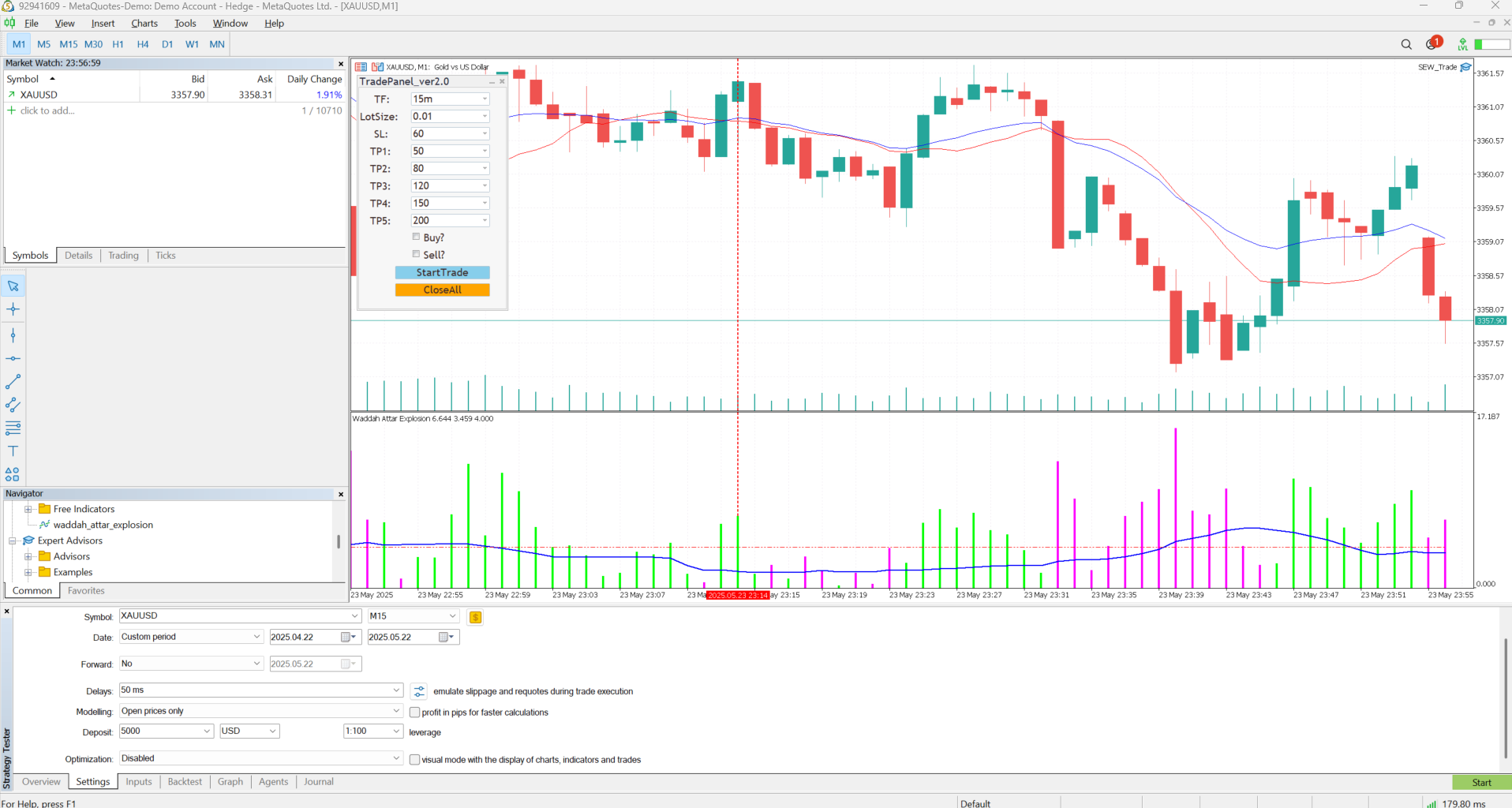Viewport: 1512px width, 808px height.
Task: Switch to Market Watch Details tab
Action: click(x=78, y=256)
